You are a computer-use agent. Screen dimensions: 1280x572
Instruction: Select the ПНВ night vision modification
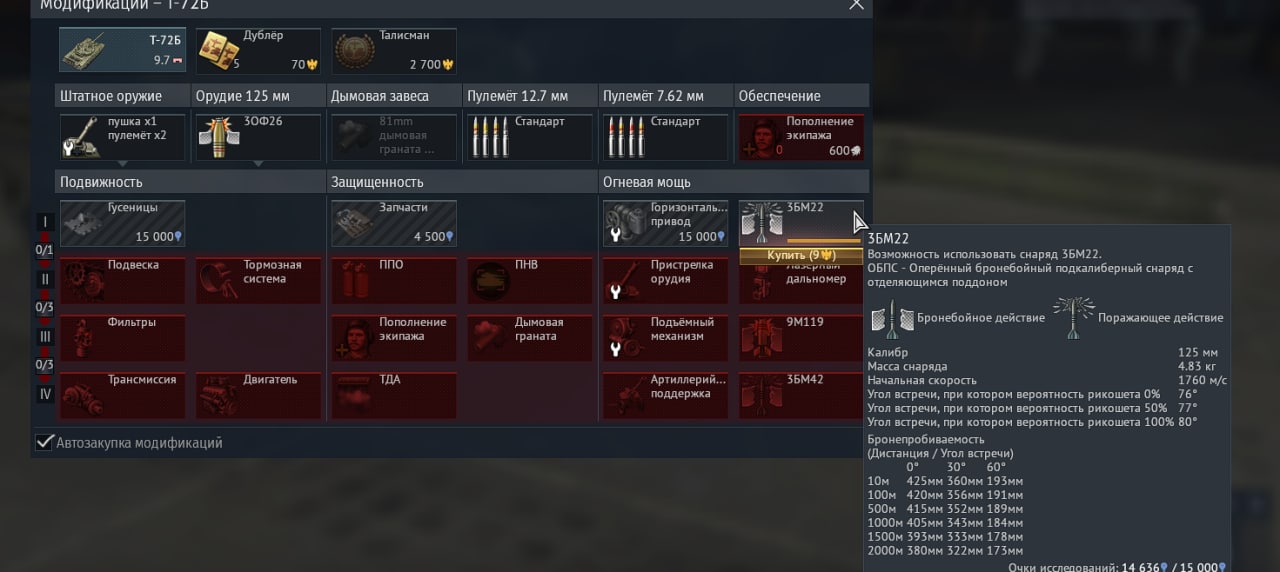(x=530, y=280)
